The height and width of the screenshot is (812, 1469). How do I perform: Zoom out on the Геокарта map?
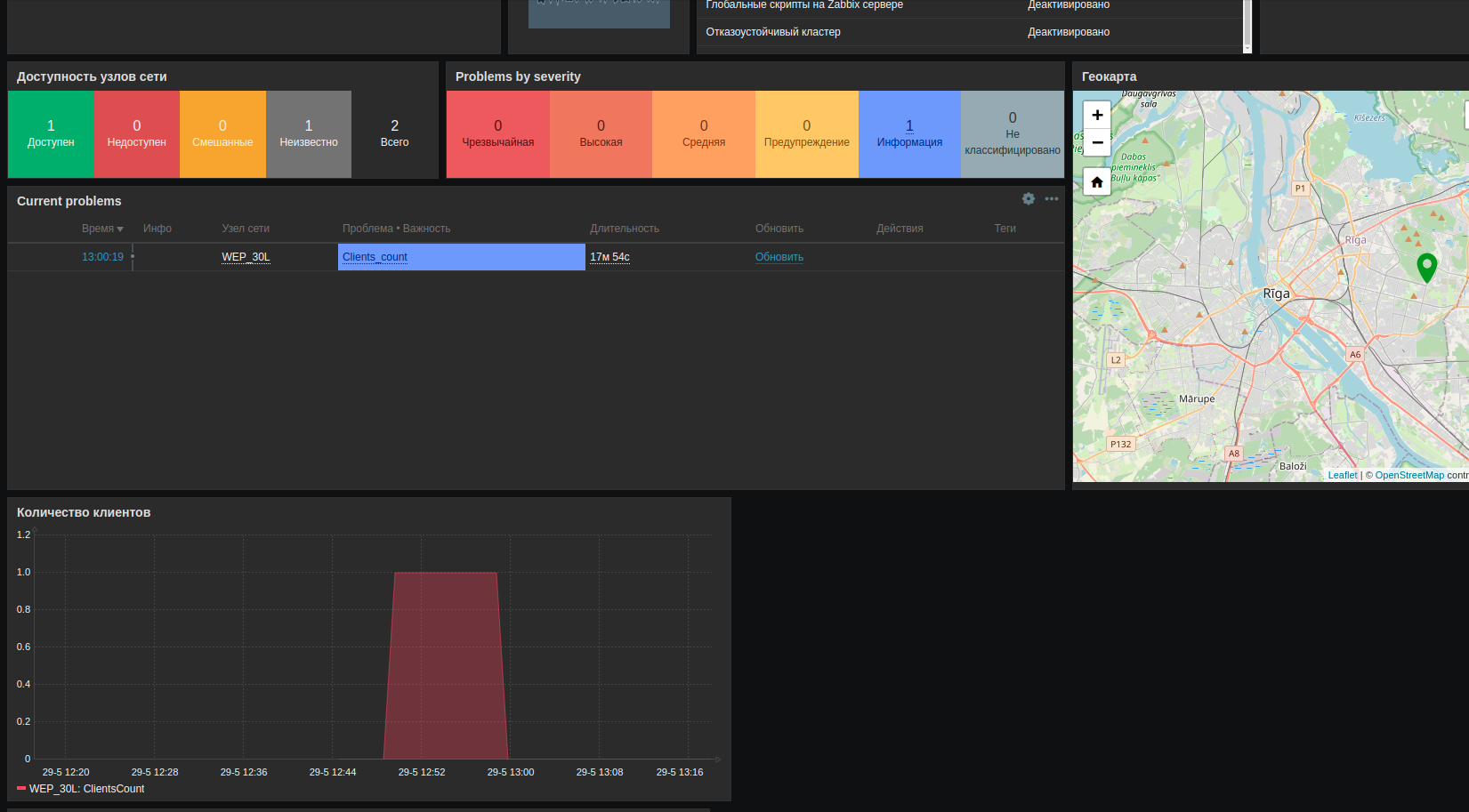tap(1097, 142)
